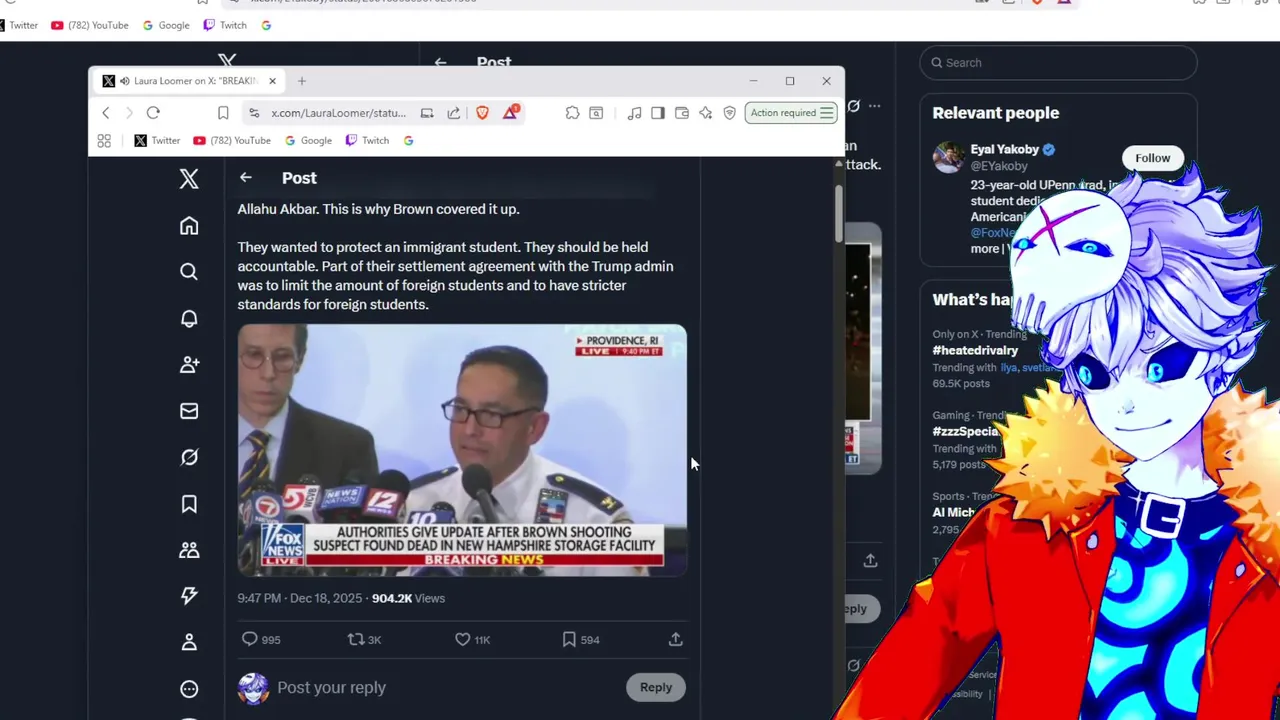Open the Action required browser menu
This screenshot has height=720, width=1280.
791,113
